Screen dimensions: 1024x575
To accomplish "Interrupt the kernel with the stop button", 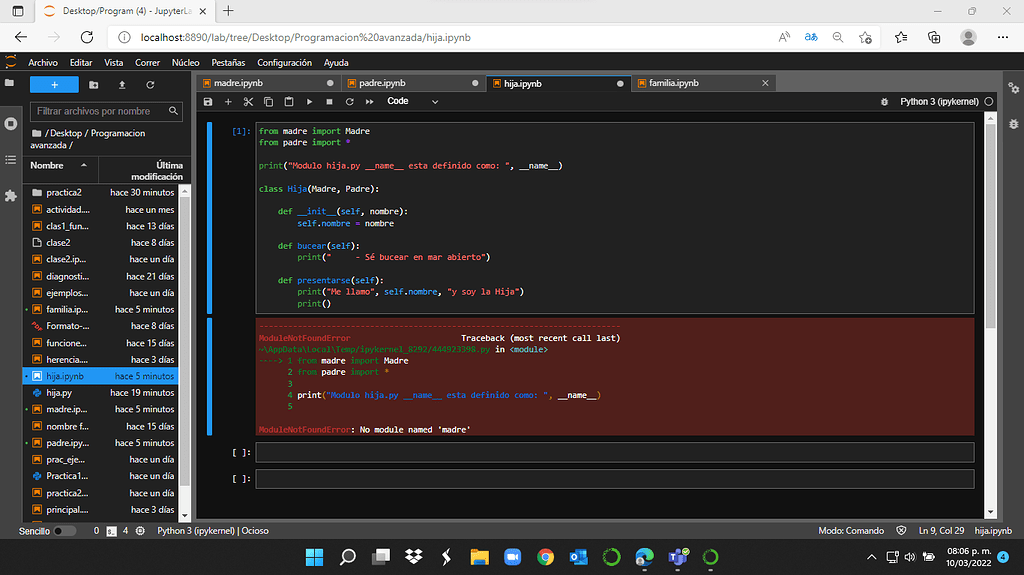I will point(329,102).
